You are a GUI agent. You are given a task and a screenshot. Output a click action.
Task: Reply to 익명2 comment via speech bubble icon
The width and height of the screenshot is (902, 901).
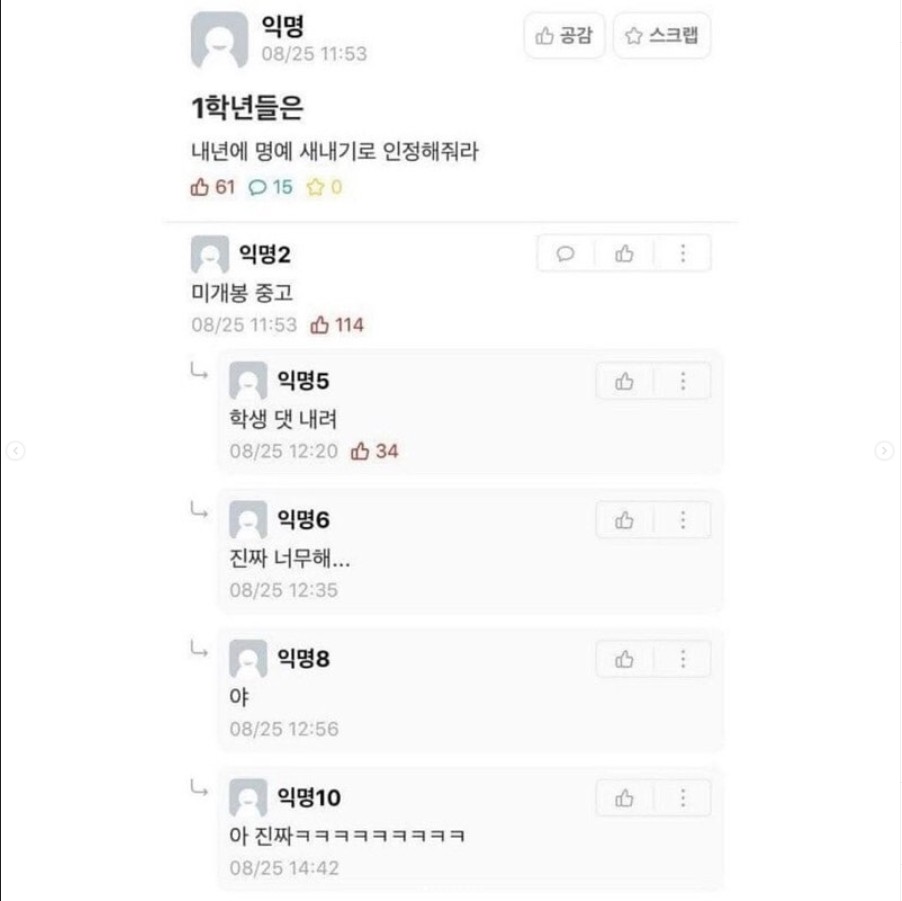(565, 253)
